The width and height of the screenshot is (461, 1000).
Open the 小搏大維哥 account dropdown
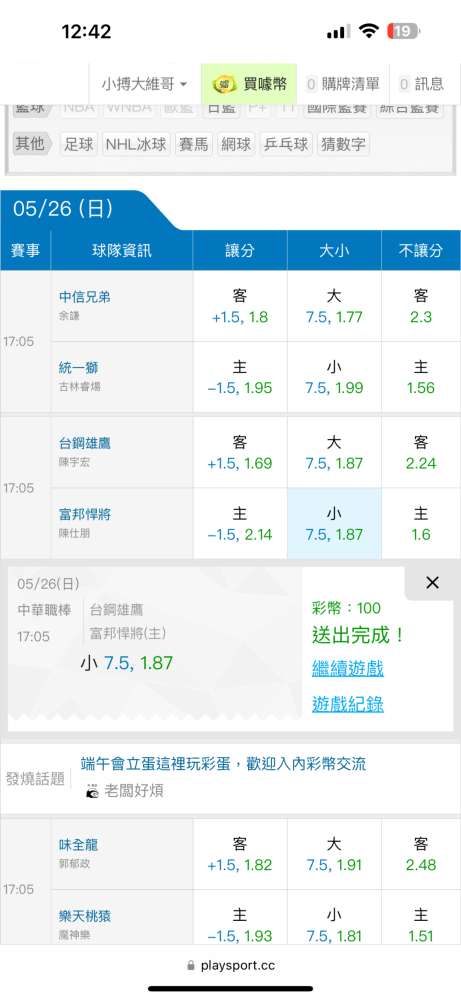coord(144,84)
